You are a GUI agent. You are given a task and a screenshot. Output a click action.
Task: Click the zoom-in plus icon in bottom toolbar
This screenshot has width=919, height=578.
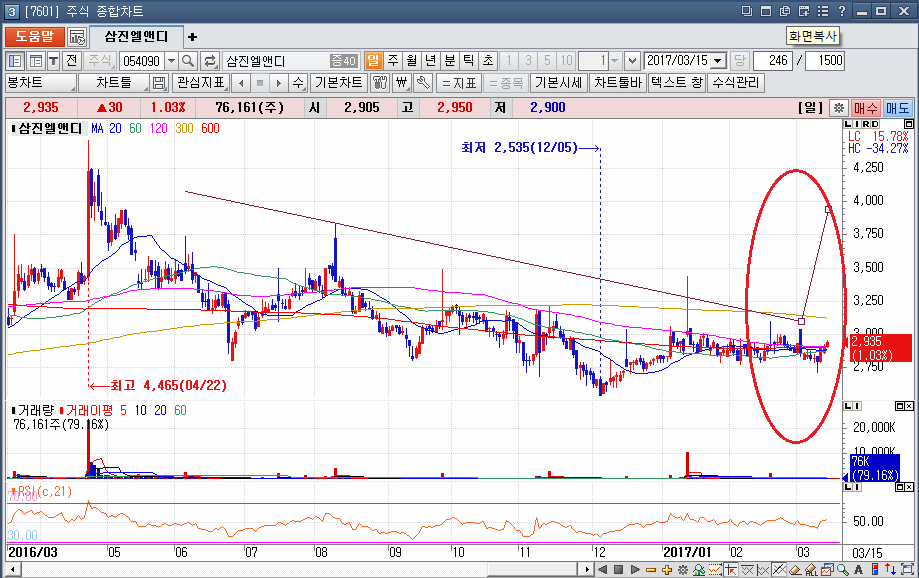tap(667, 570)
